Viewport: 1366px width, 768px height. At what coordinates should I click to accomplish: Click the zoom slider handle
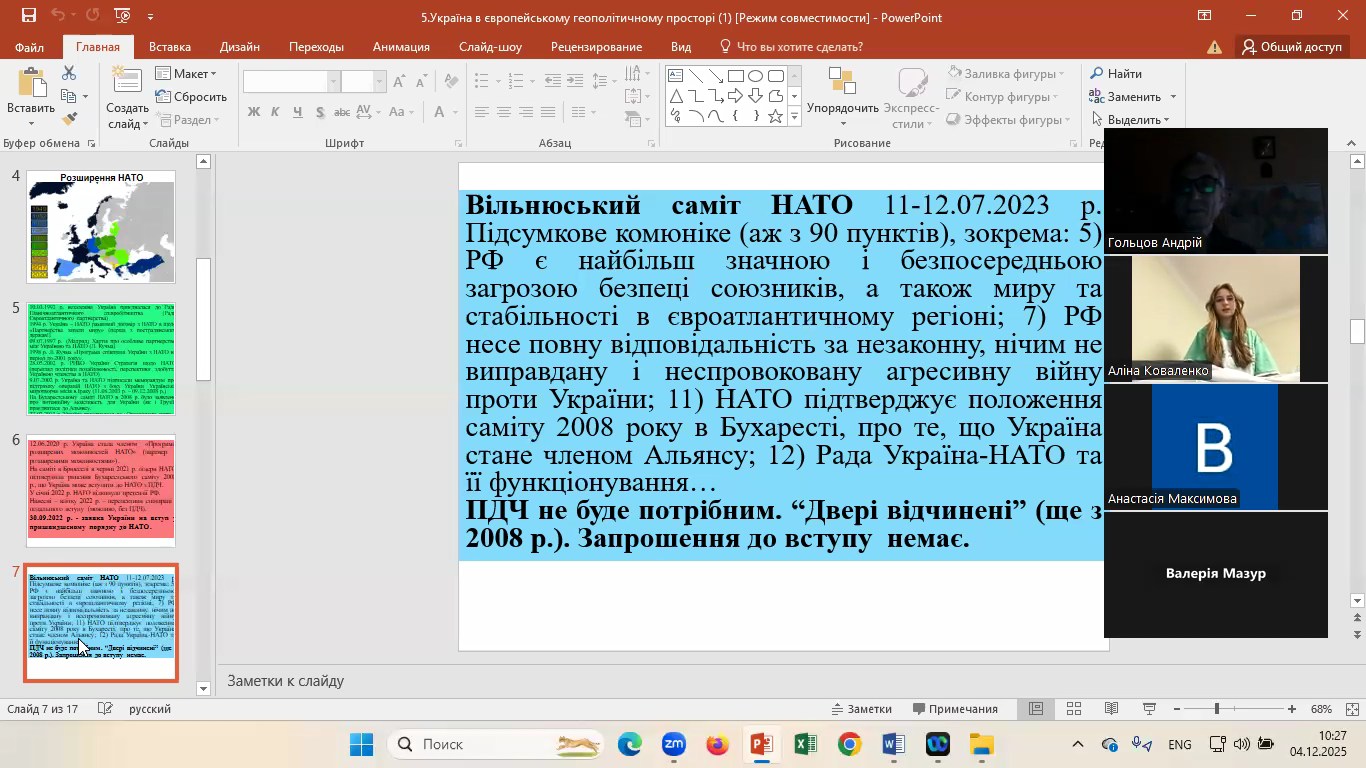(x=1217, y=709)
